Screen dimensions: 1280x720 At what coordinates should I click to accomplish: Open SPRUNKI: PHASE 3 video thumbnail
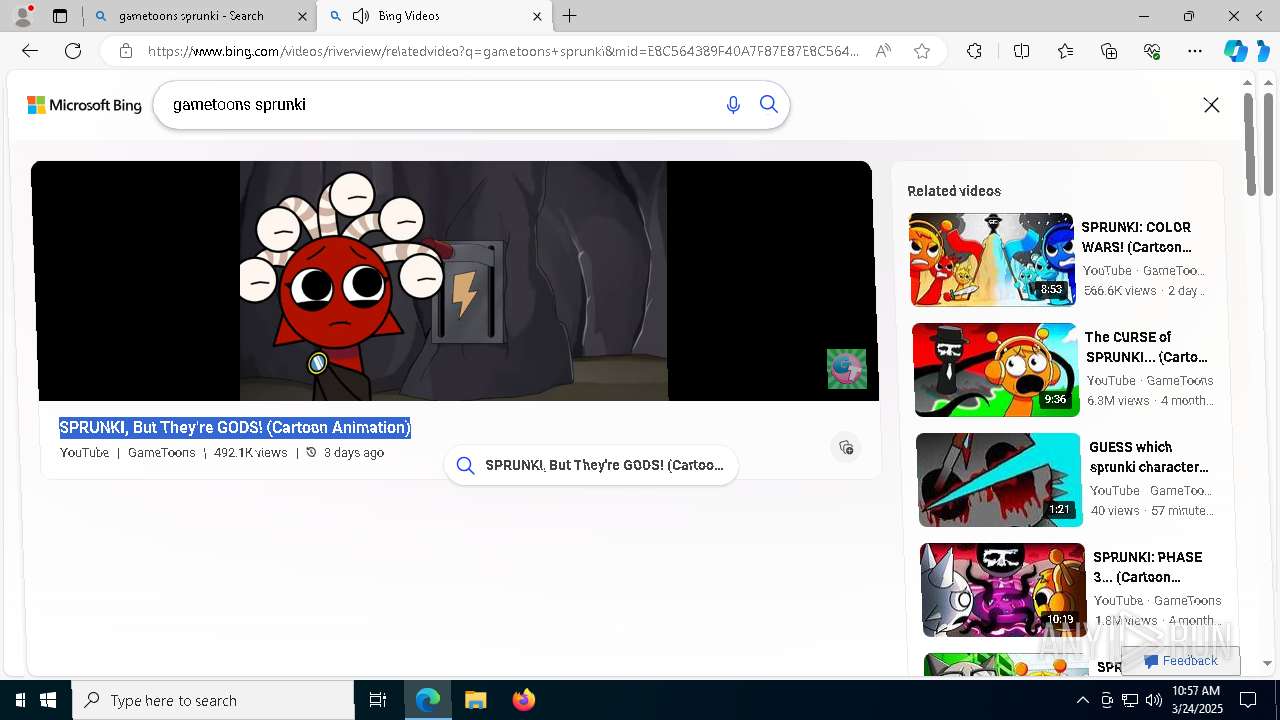[x=1003, y=590]
